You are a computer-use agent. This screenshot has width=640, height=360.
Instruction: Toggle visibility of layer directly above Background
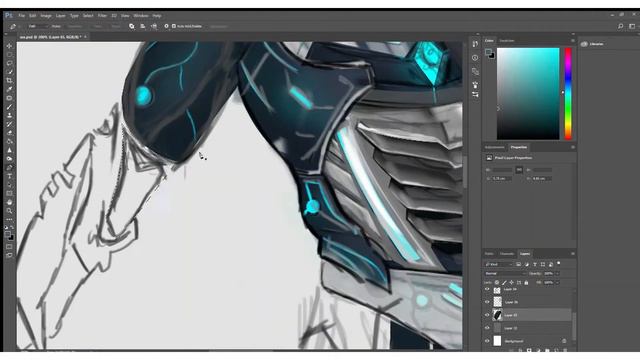tap(487, 328)
